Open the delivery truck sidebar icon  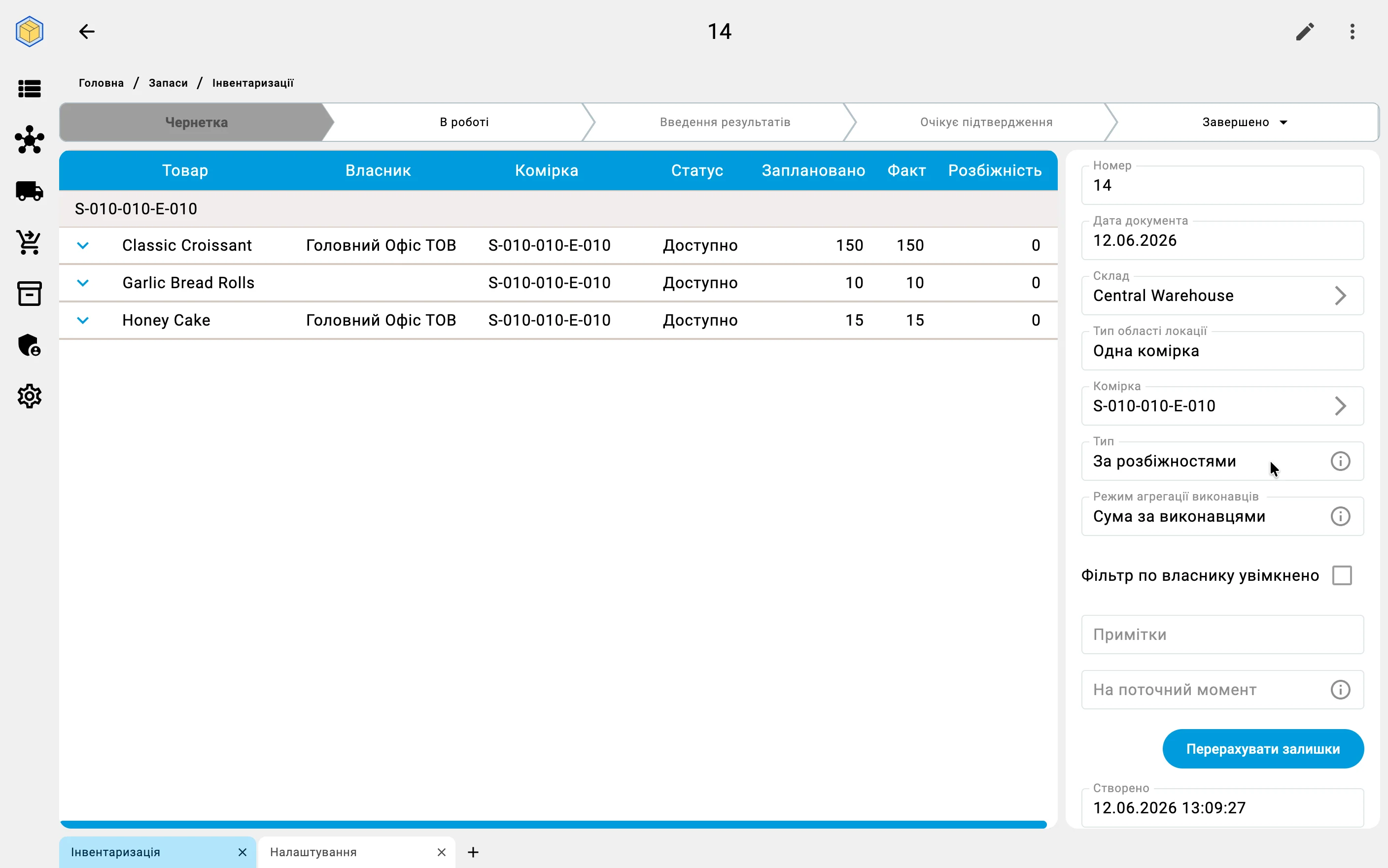coord(29,191)
